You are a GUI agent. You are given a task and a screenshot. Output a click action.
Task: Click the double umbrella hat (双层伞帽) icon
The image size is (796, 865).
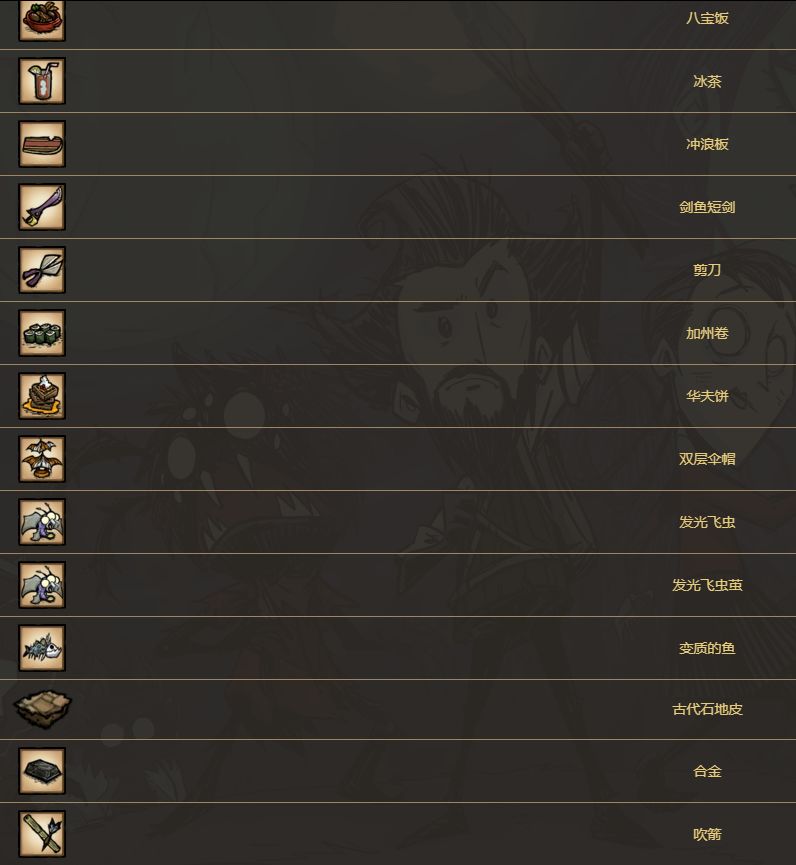pos(42,459)
